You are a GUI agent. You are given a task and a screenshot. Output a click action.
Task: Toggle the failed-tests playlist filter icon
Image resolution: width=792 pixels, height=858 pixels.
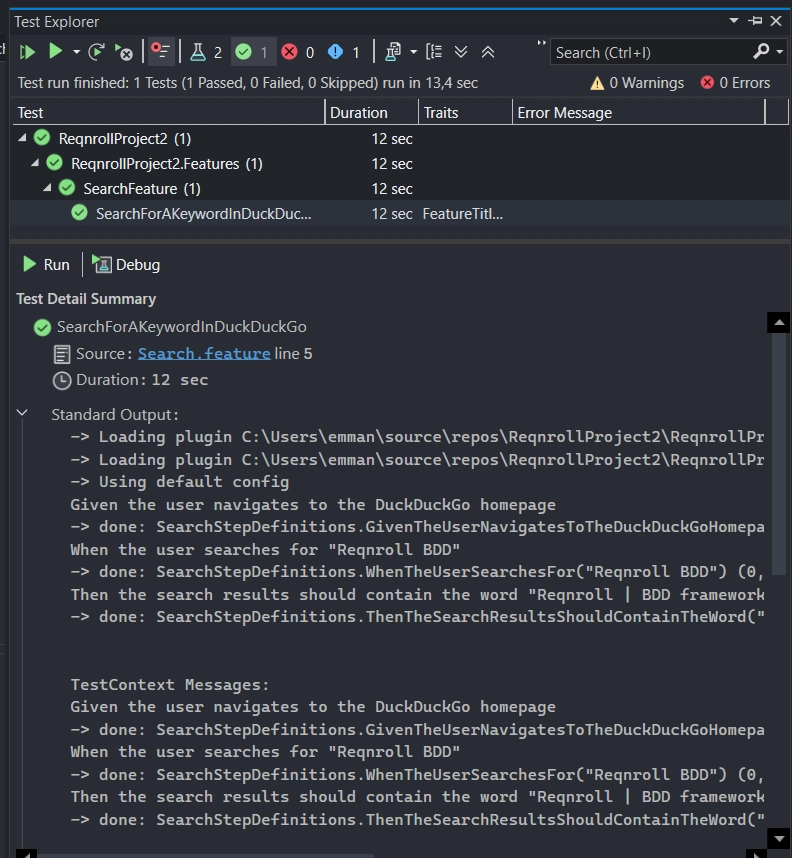[x=160, y=52]
